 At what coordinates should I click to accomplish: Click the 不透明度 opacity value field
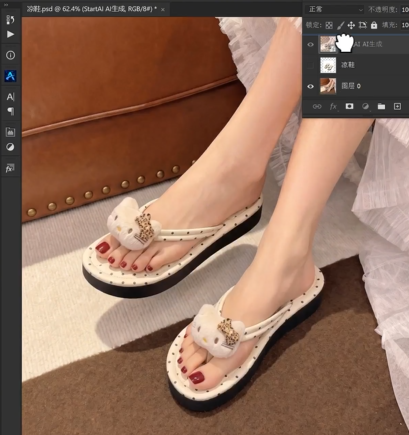[x=404, y=10]
